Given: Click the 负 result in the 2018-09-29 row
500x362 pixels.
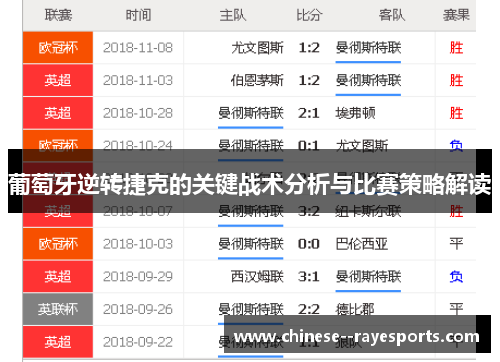Looking at the screenshot, I should (456, 277).
